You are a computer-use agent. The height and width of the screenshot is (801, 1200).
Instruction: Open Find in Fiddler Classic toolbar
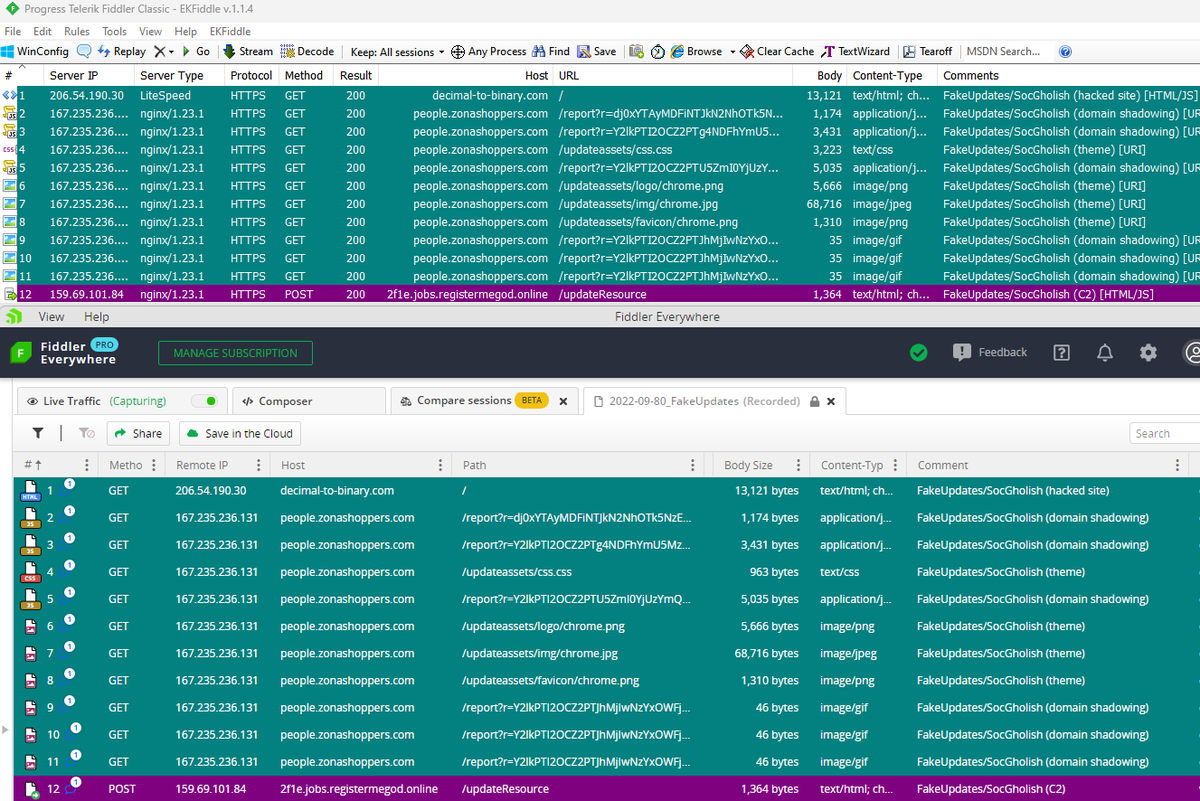[x=551, y=51]
